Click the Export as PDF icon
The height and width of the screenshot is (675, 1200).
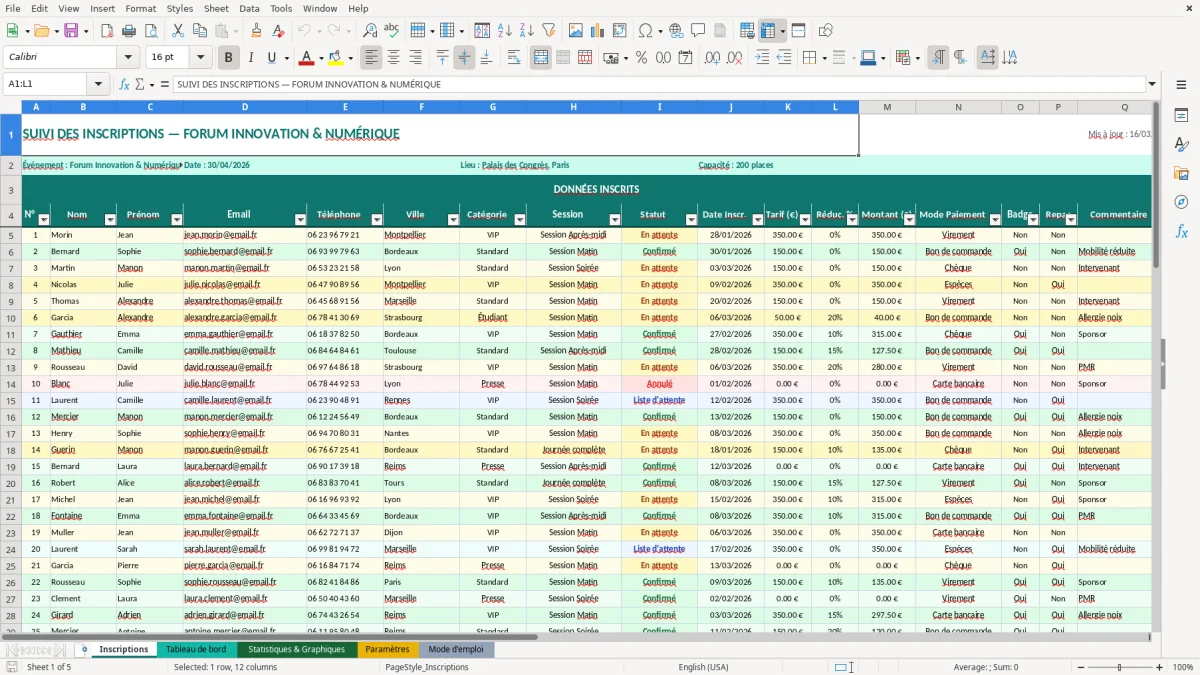[x=107, y=31]
